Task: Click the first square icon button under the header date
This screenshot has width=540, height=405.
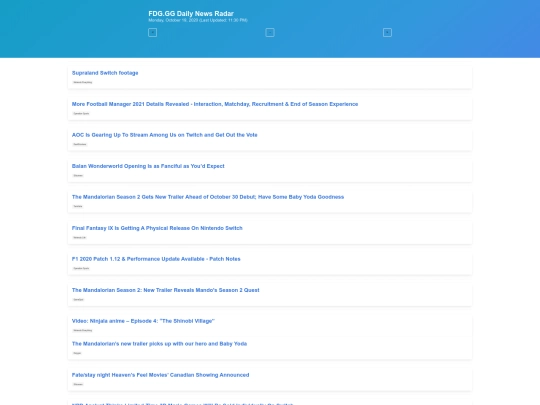Action: click(153, 33)
